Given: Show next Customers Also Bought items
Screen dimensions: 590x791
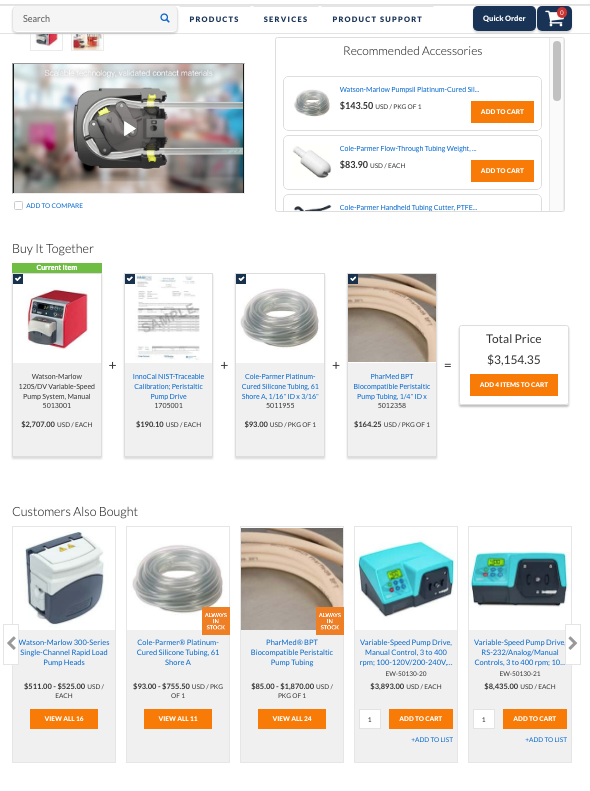Looking at the screenshot, I should pyautogui.click(x=573, y=644).
